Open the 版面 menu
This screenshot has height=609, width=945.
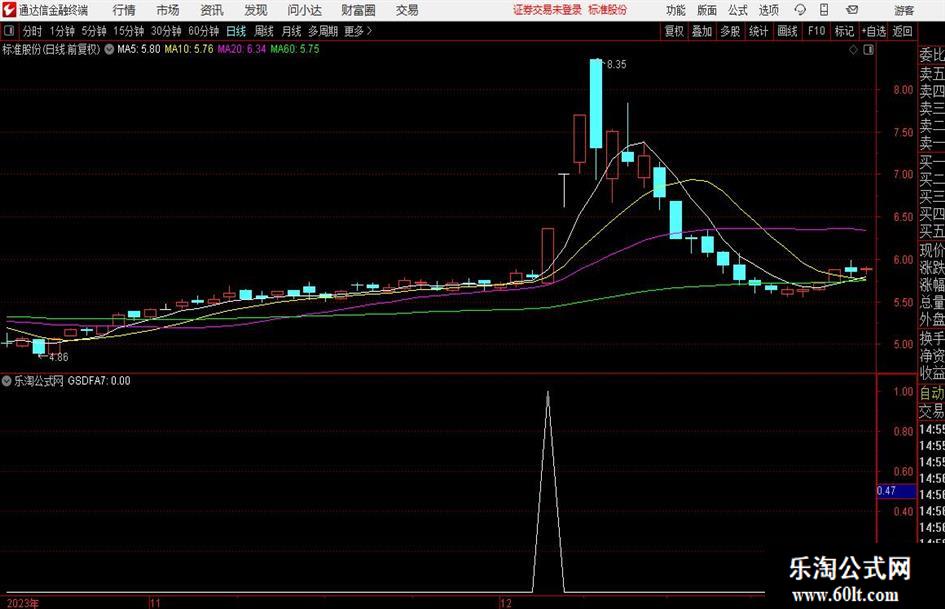(x=706, y=10)
